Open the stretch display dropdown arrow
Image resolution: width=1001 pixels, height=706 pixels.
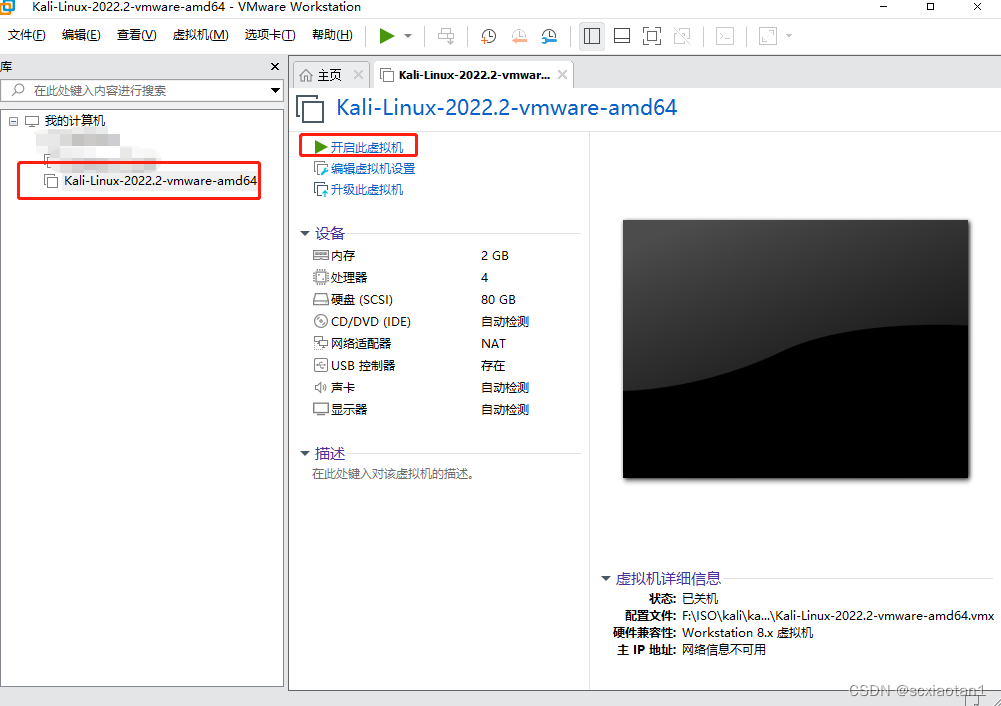click(x=789, y=36)
